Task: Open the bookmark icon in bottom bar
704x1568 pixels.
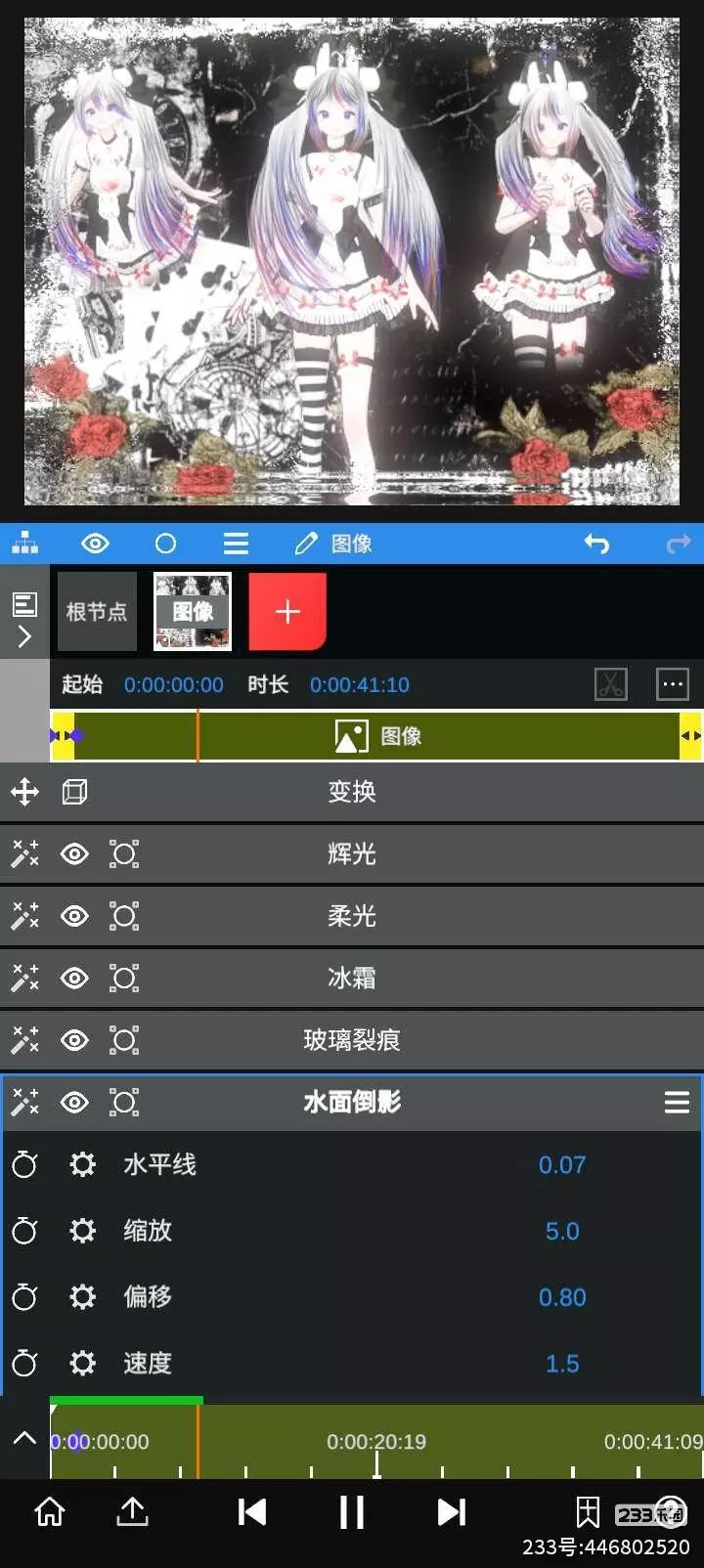Action: point(588,1512)
